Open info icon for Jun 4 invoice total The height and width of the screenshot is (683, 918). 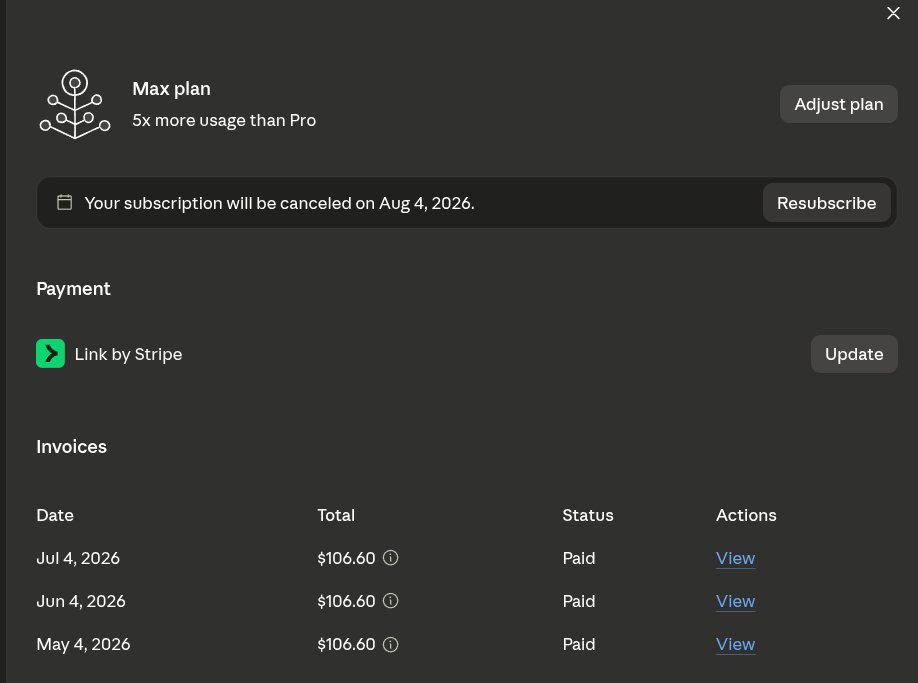[391, 601]
